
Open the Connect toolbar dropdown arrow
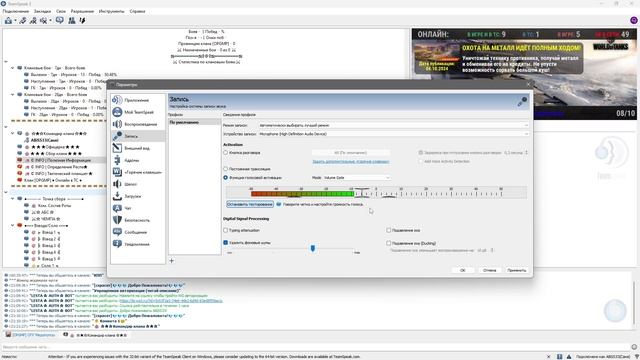[x=15, y=21]
